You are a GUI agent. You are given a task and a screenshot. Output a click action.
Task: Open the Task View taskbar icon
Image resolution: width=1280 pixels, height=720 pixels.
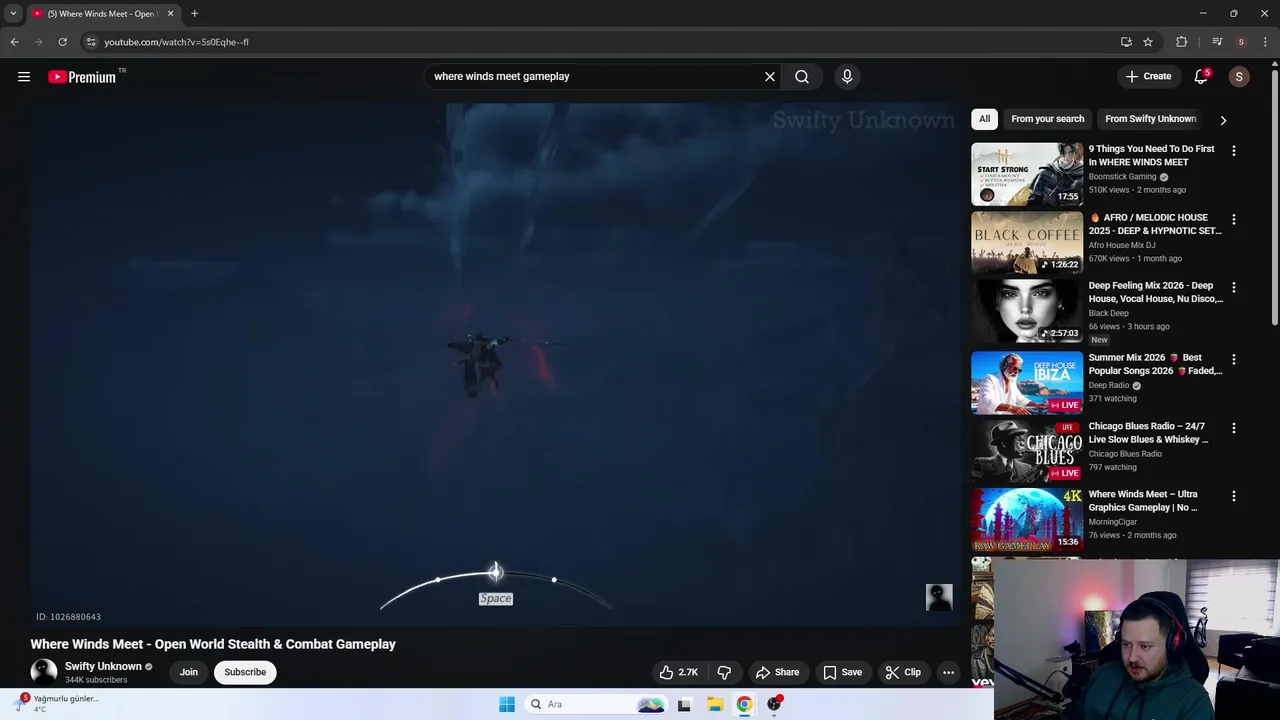point(684,704)
